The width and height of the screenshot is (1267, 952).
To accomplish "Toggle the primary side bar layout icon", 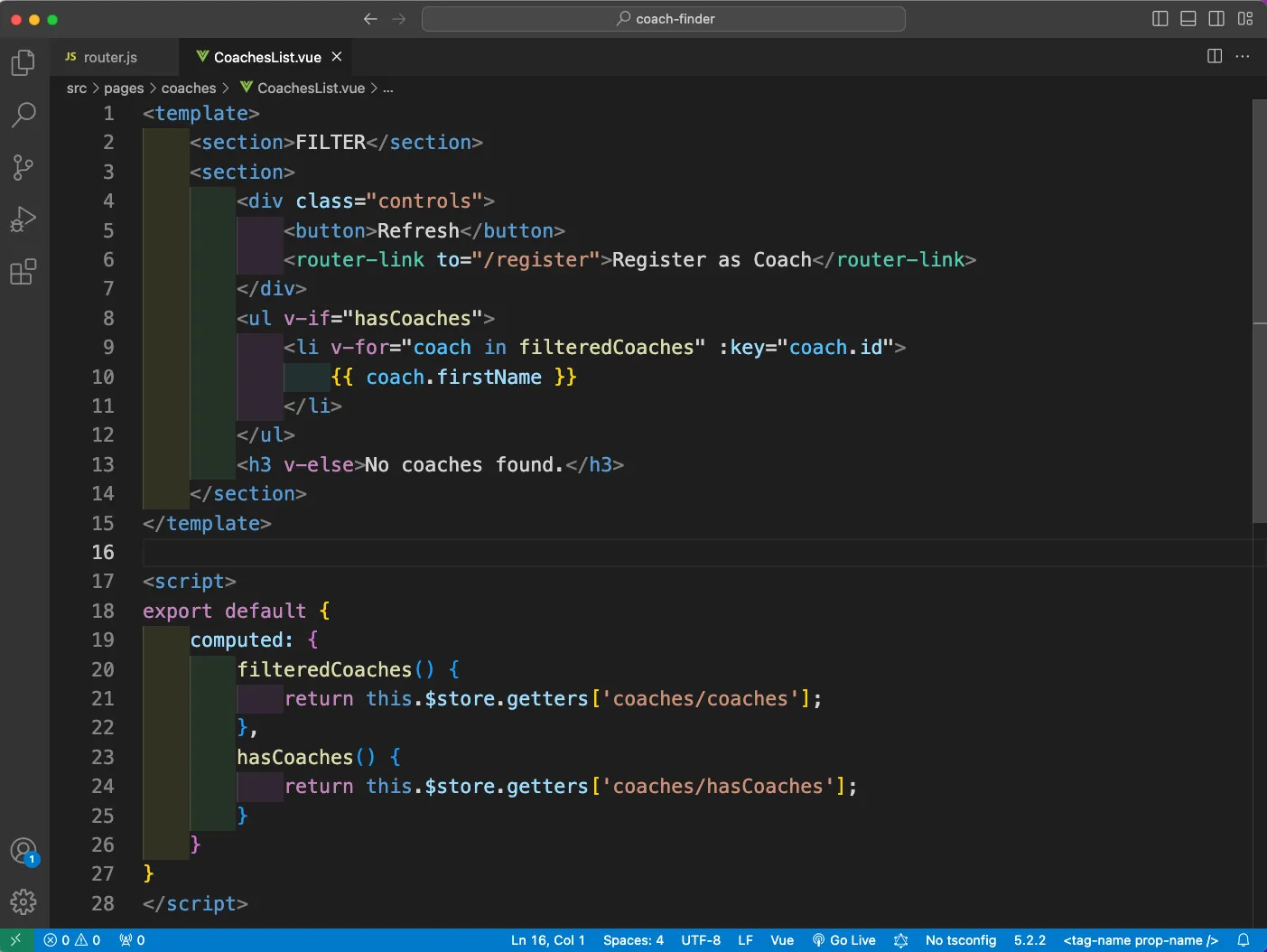I will [1160, 19].
